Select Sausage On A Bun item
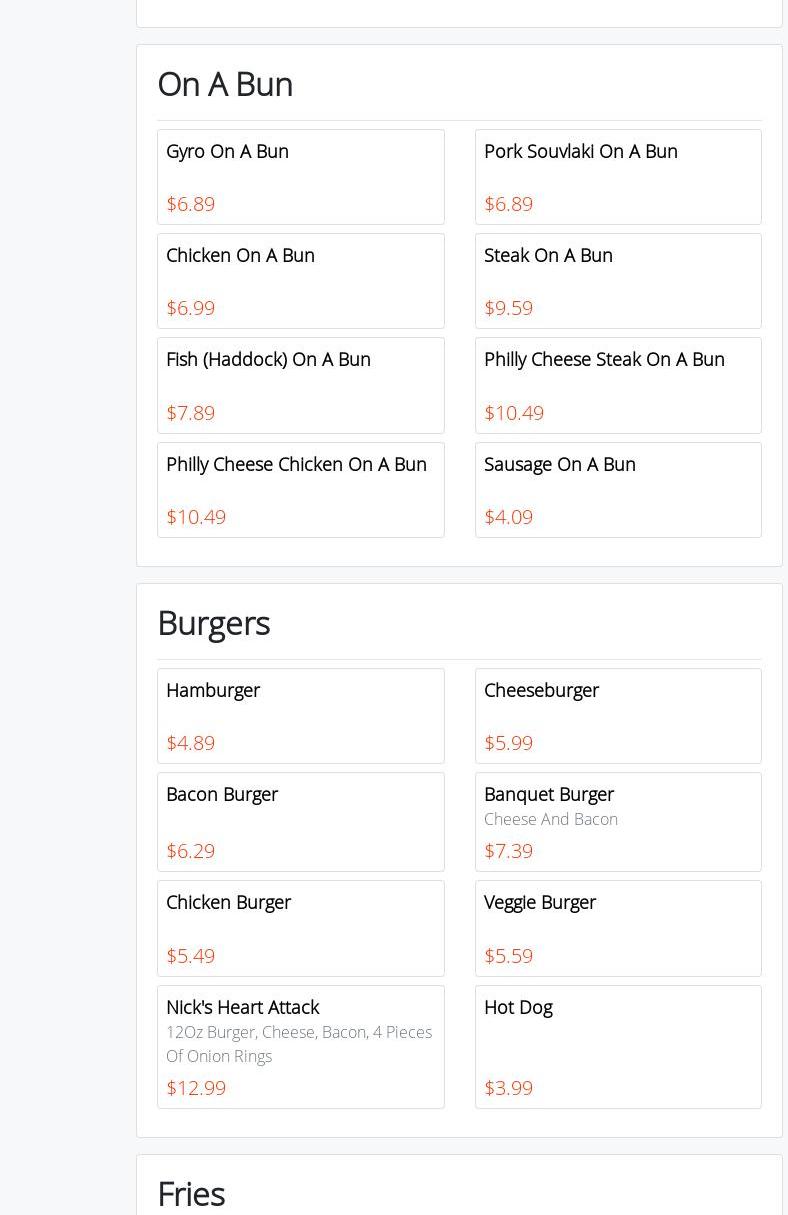The width and height of the screenshot is (788, 1215). [x=618, y=490]
